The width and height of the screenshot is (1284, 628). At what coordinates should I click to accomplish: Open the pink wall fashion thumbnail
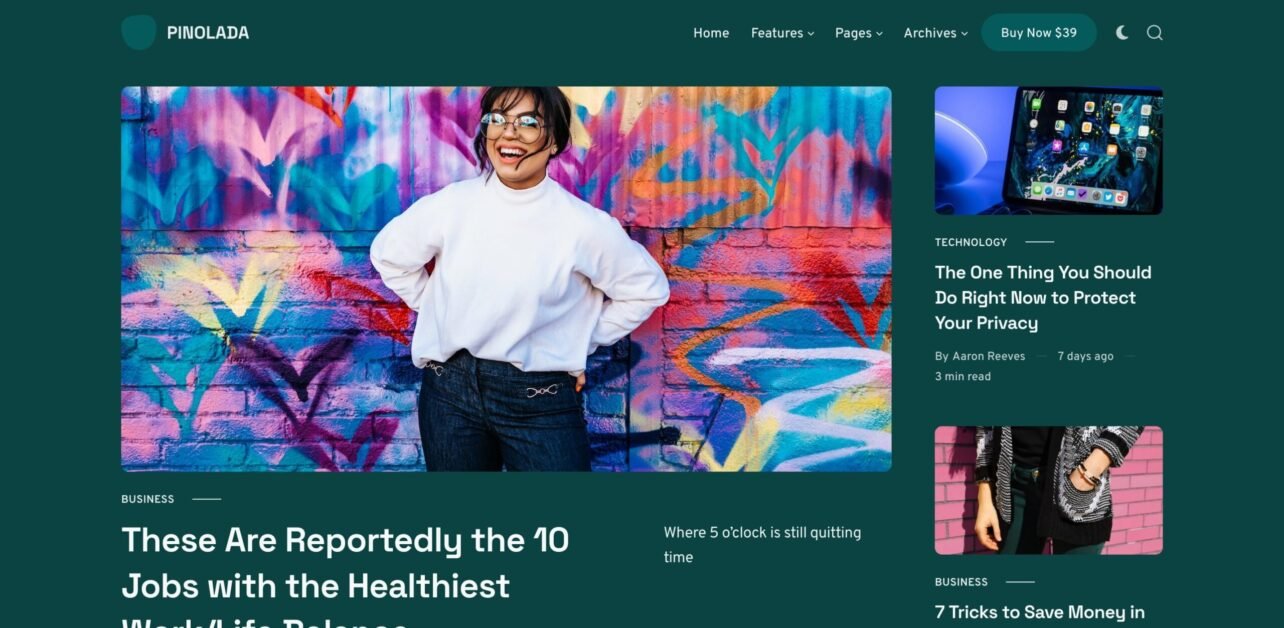(1048, 490)
